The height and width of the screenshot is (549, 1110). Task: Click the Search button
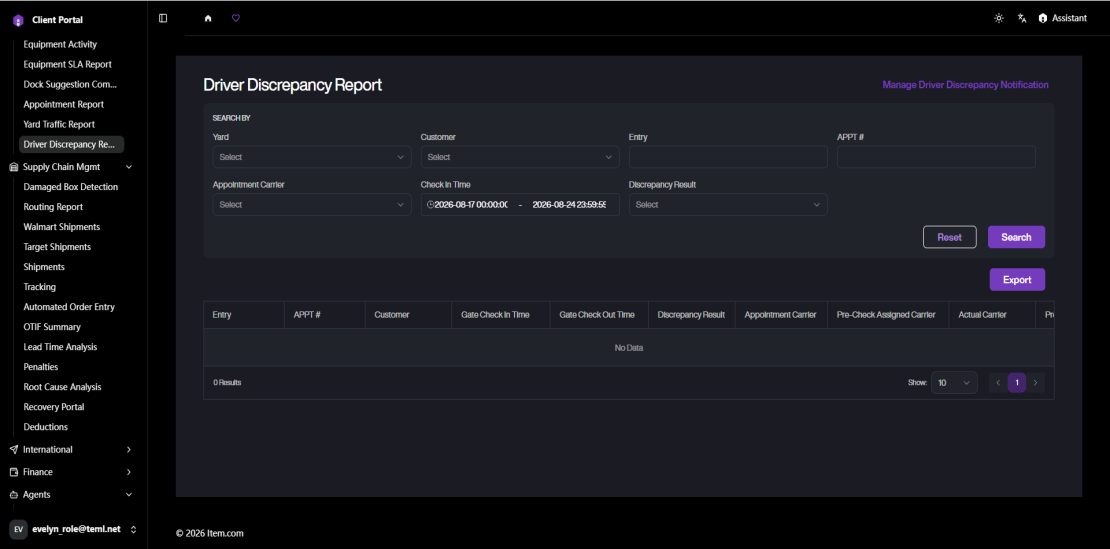[1016, 237]
